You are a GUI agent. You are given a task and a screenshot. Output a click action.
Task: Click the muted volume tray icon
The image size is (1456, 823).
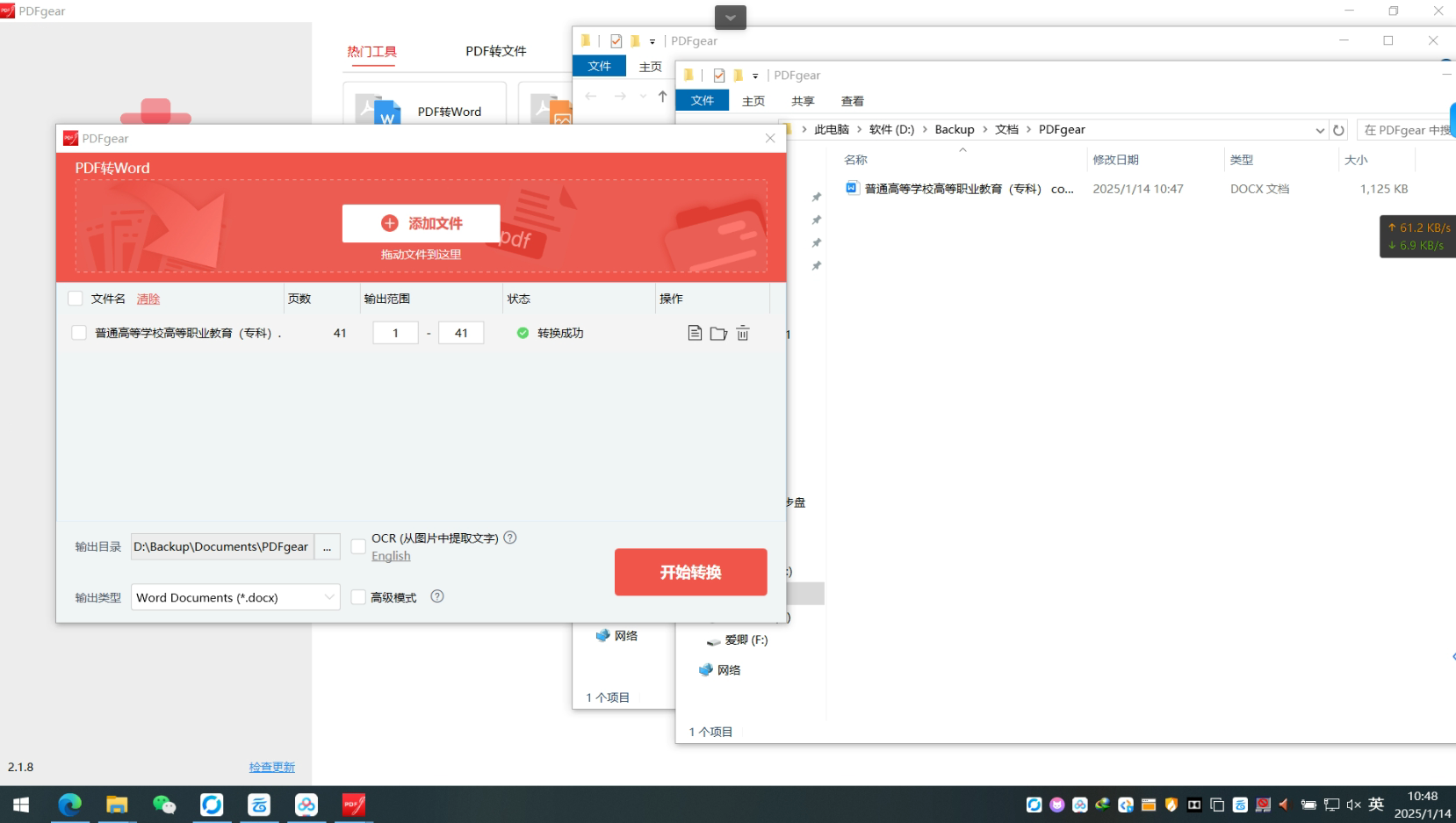coord(1353,805)
